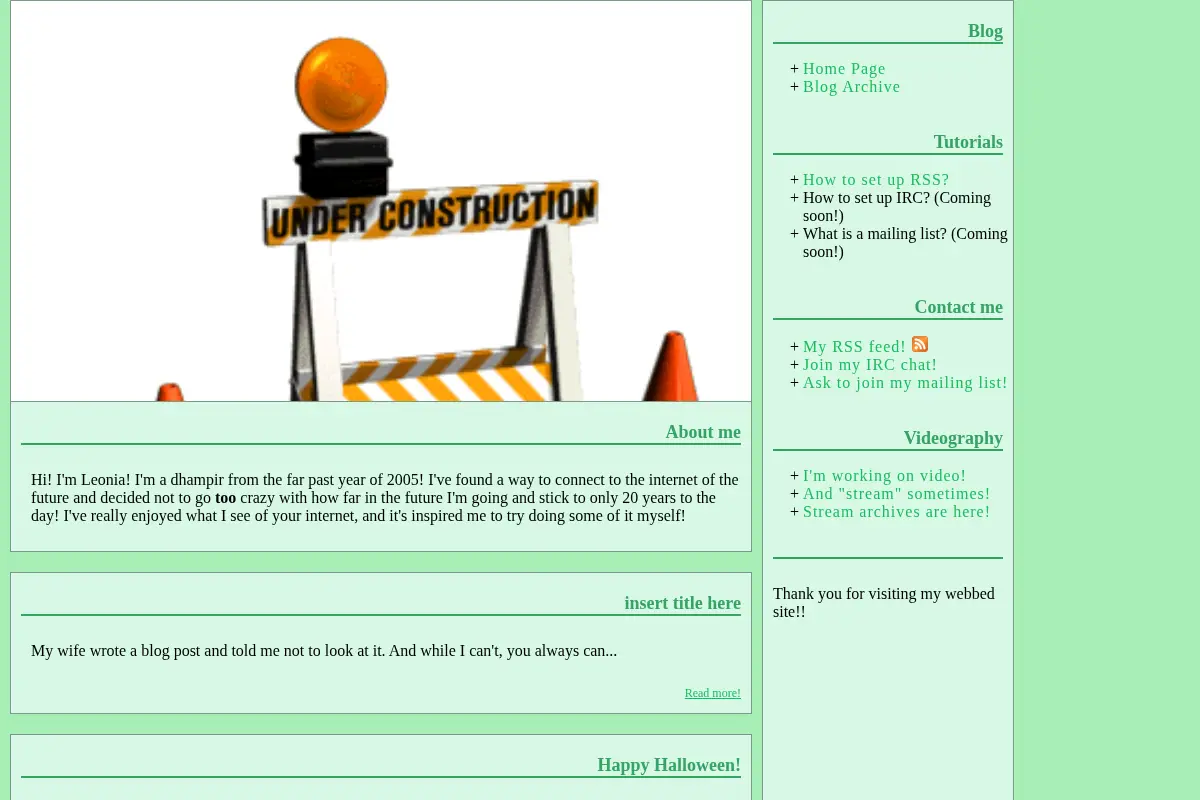The image size is (1200, 800).
Task: Click the Thank you for visiting text
Action: [x=884, y=603]
